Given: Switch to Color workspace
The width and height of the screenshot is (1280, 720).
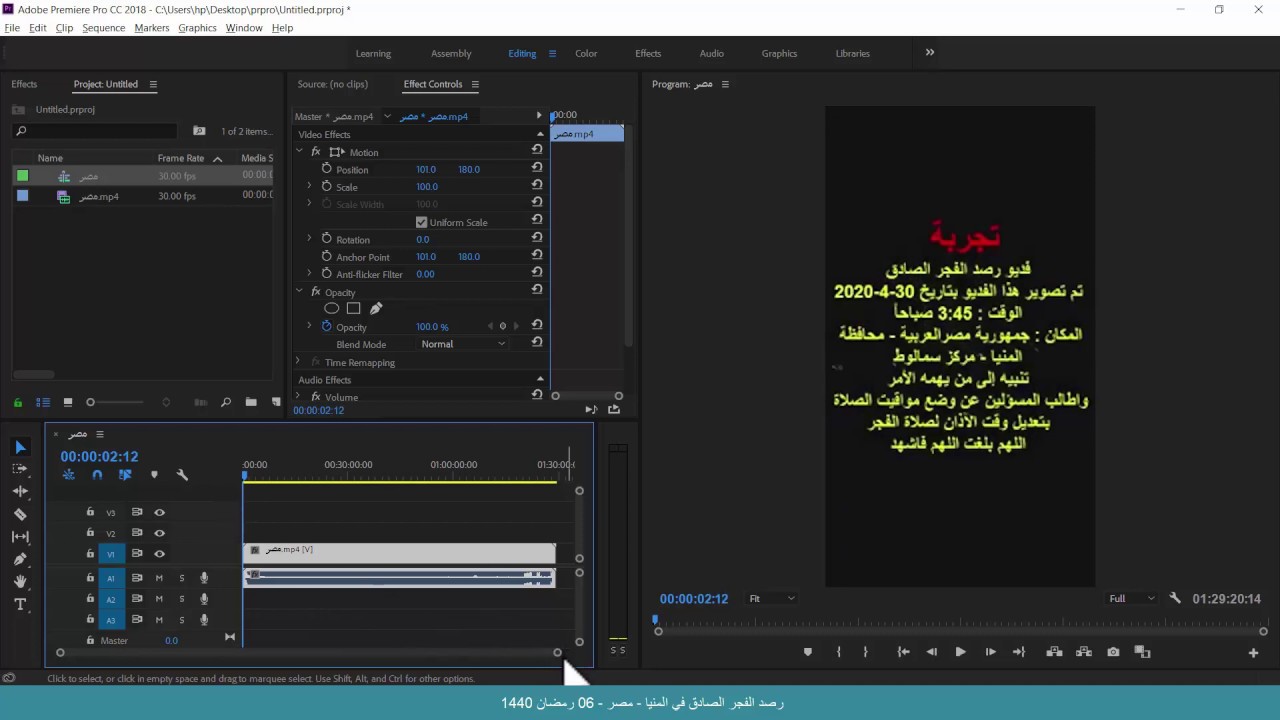Looking at the screenshot, I should pyautogui.click(x=586, y=53).
